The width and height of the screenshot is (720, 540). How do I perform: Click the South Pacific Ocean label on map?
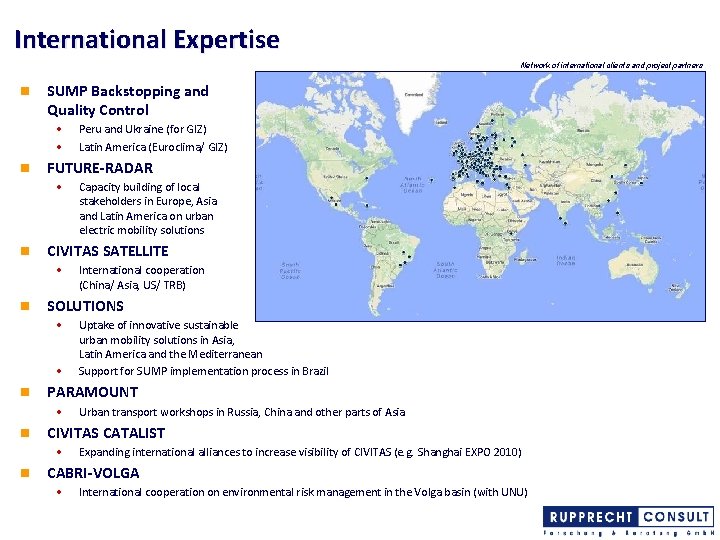290,271
